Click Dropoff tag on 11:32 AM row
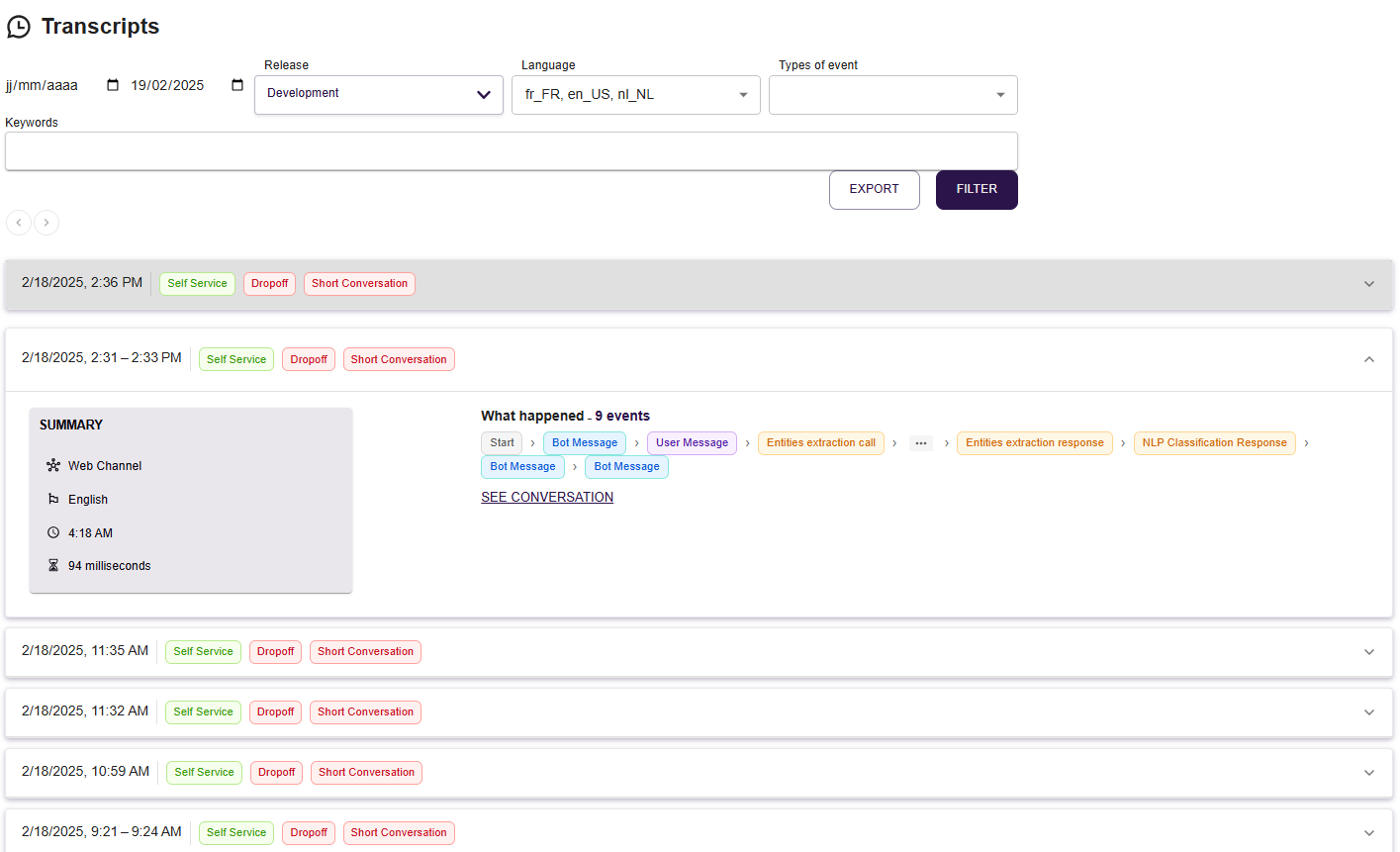 pyautogui.click(x=275, y=712)
